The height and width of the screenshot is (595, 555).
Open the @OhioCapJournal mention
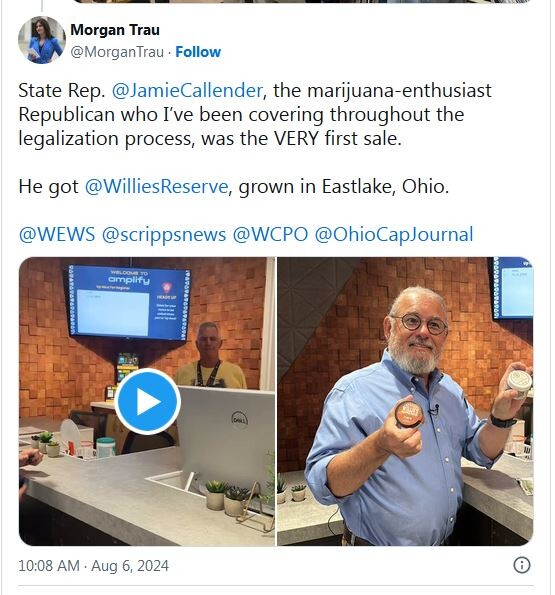tap(394, 235)
